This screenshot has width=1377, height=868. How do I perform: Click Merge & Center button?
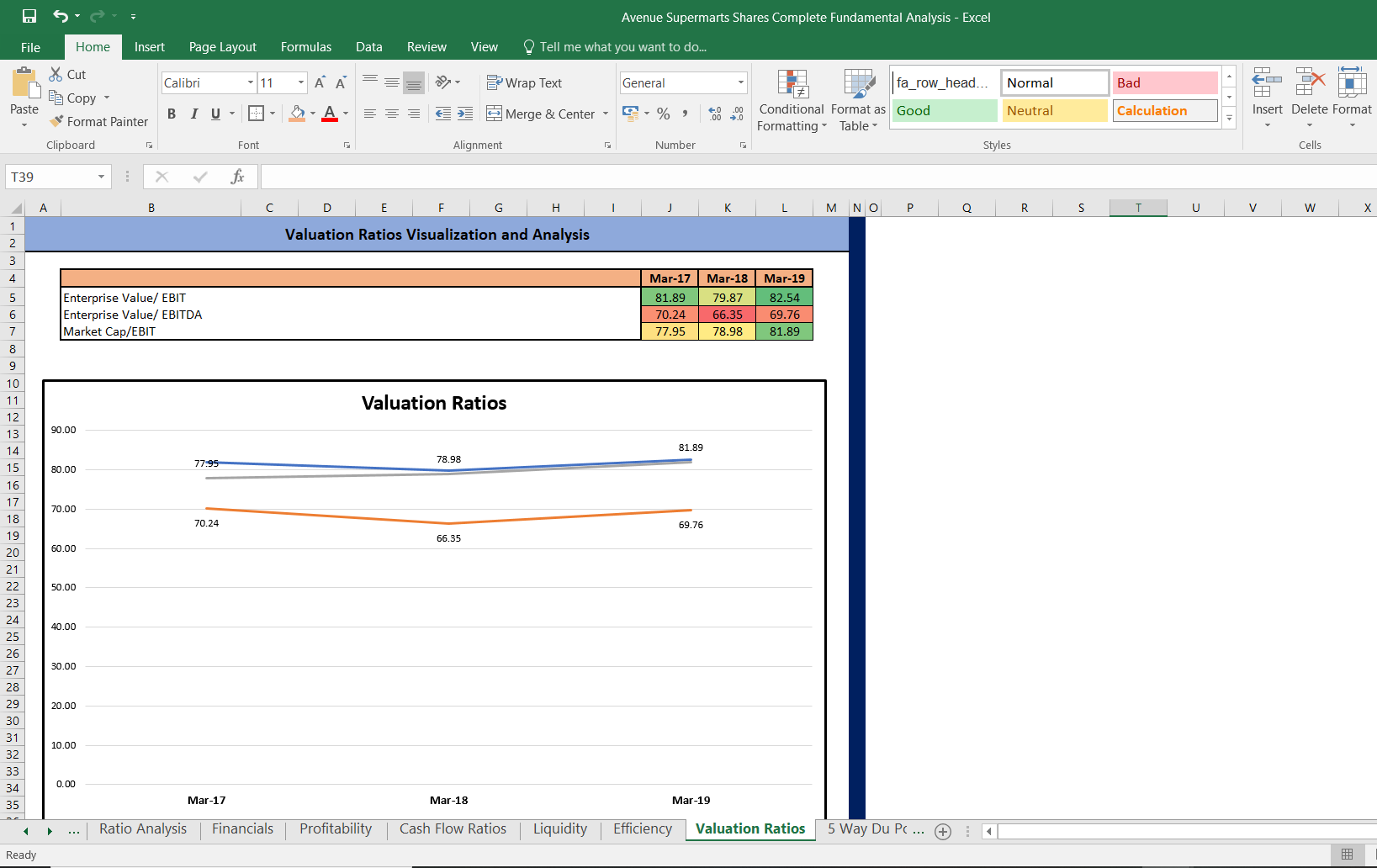541,114
